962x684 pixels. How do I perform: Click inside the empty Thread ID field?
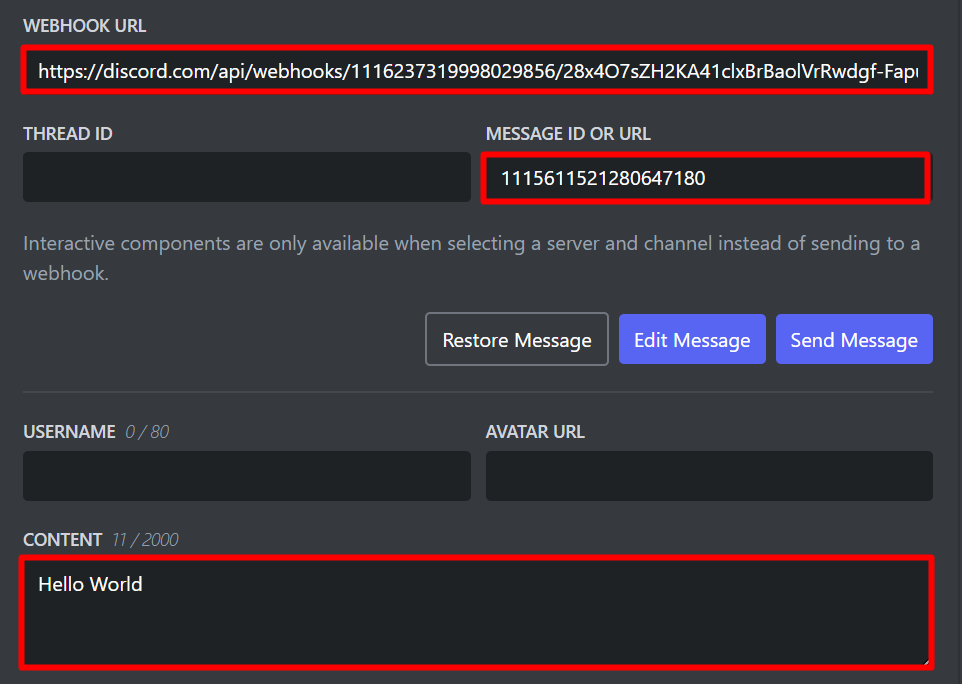pos(247,177)
